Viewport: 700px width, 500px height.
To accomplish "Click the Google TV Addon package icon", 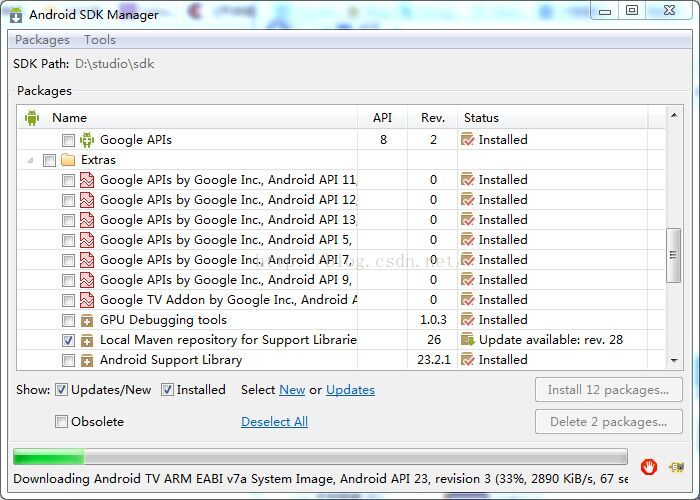I will pyautogui.click(x=87, y=300).
